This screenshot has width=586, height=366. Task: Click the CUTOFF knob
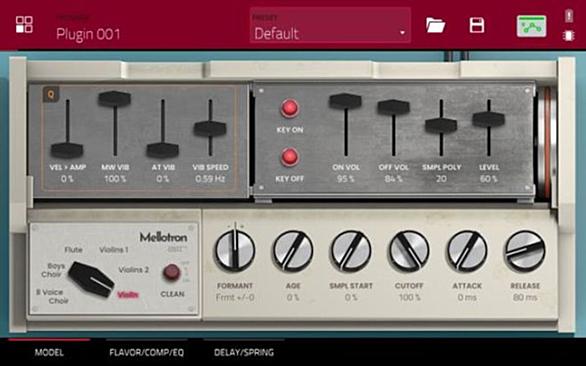tap(409, 250)
